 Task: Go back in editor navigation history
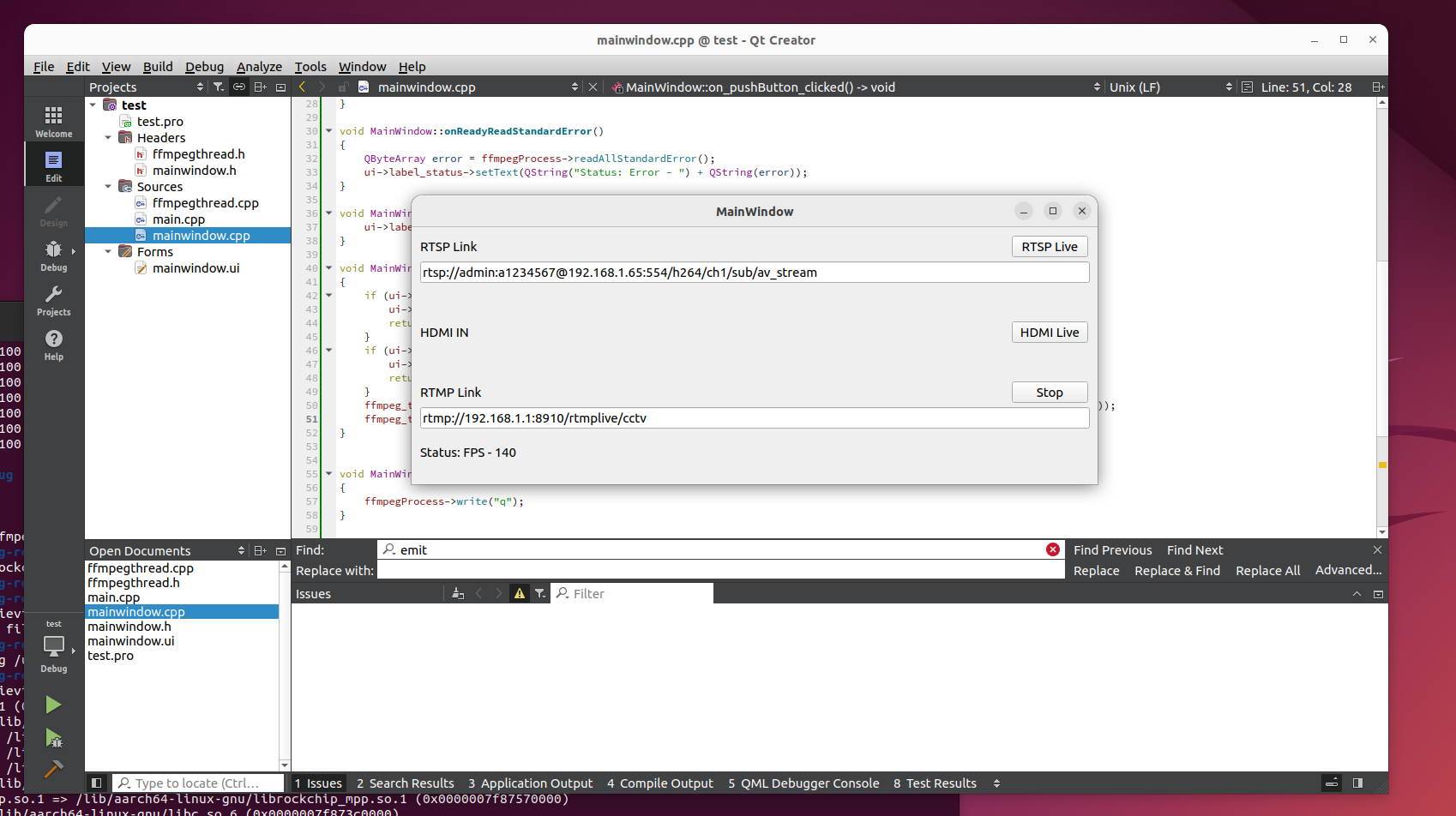[x=302, y=87]
